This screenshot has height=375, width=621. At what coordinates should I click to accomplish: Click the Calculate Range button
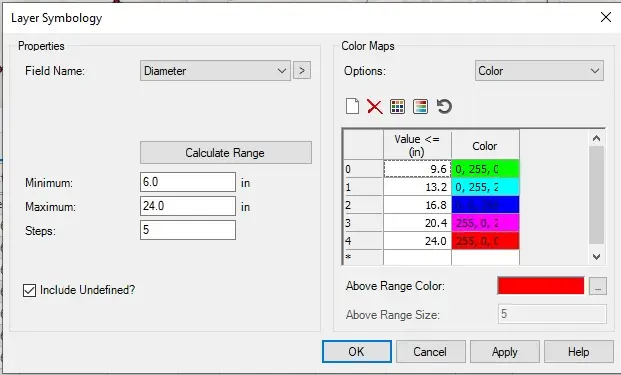tap(226, 152)
